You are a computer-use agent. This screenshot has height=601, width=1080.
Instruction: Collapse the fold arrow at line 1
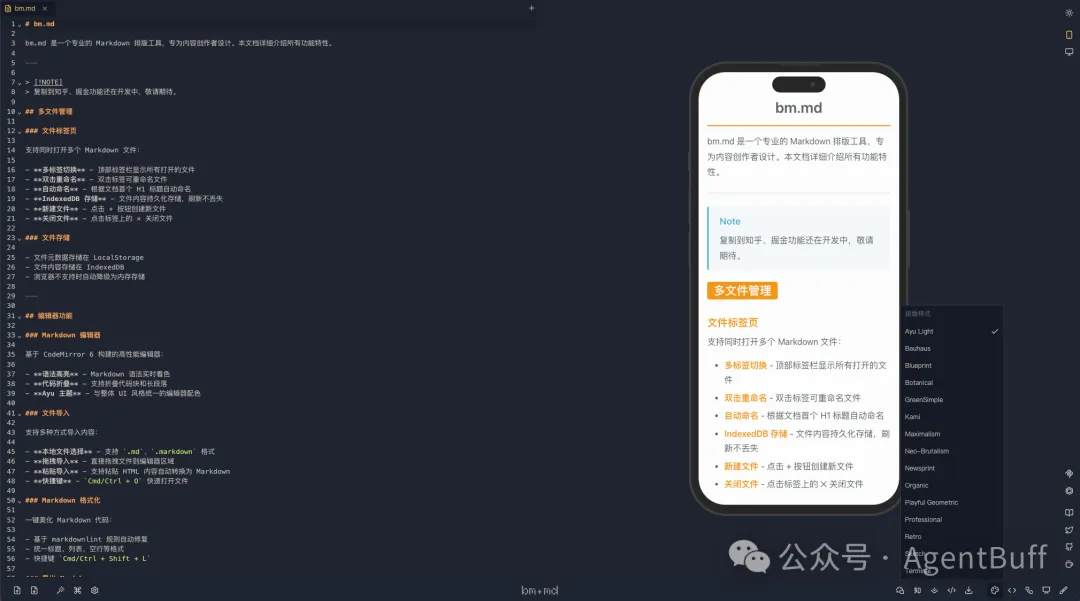coord(19,24)
